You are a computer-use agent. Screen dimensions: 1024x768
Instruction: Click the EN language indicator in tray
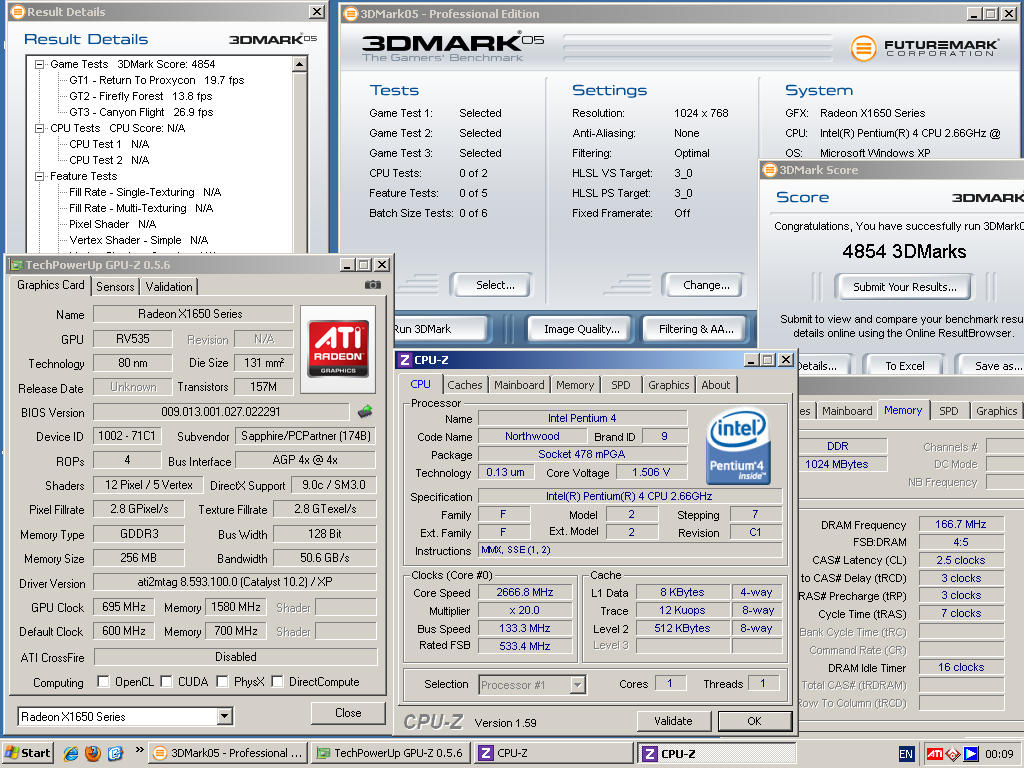906,754
